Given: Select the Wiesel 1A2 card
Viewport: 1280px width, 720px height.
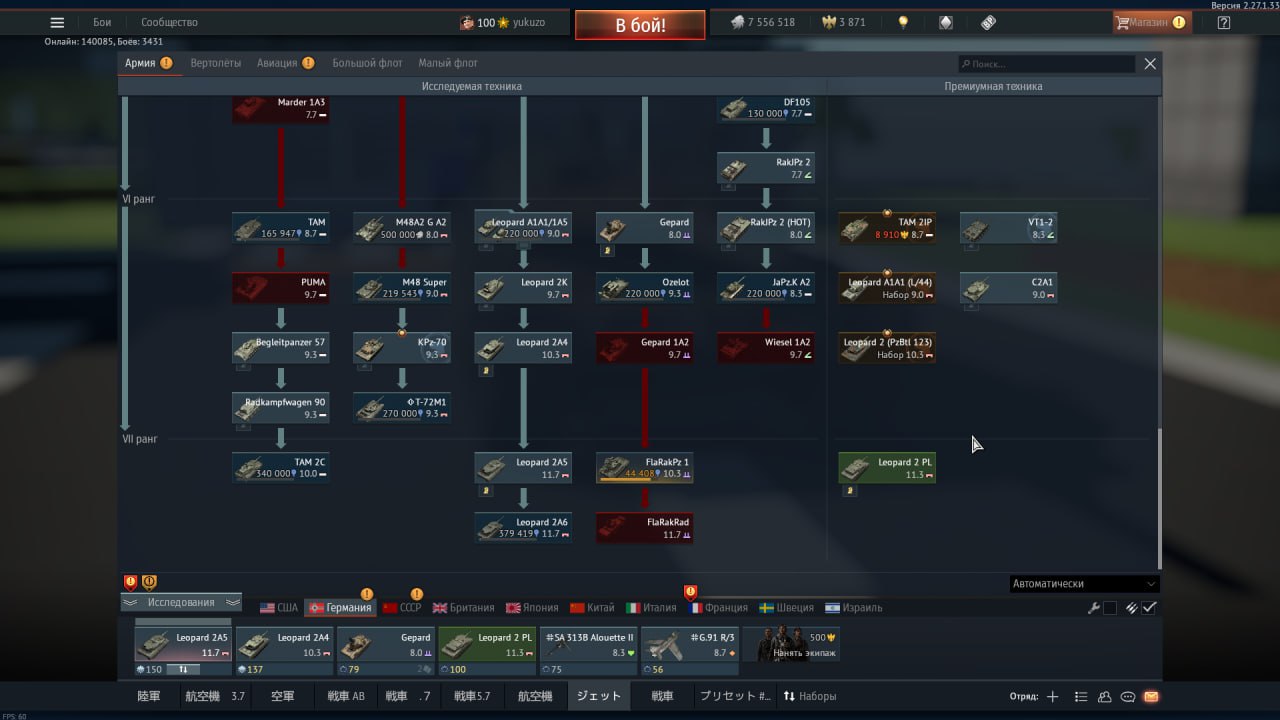Looking at the screenshot, I should click(x=766, y=348).
